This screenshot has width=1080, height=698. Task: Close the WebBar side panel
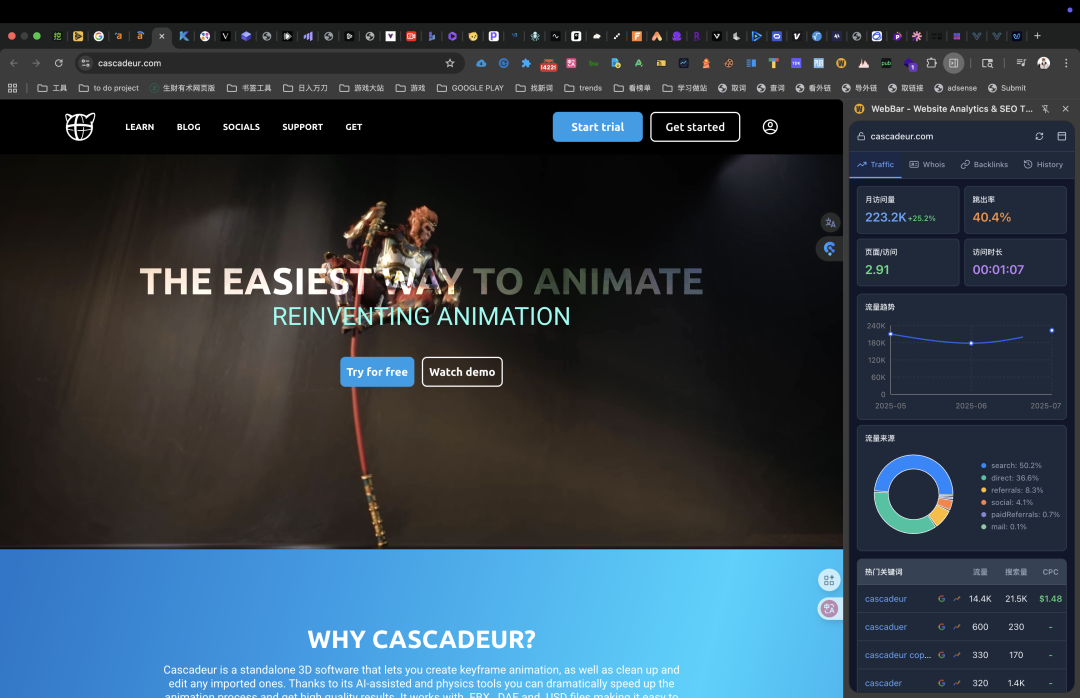coord(1066,109)
